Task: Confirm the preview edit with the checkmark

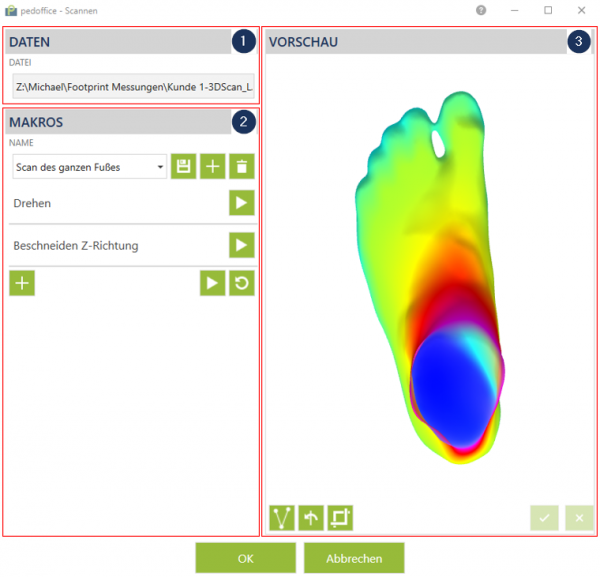Action: [545, 518]
